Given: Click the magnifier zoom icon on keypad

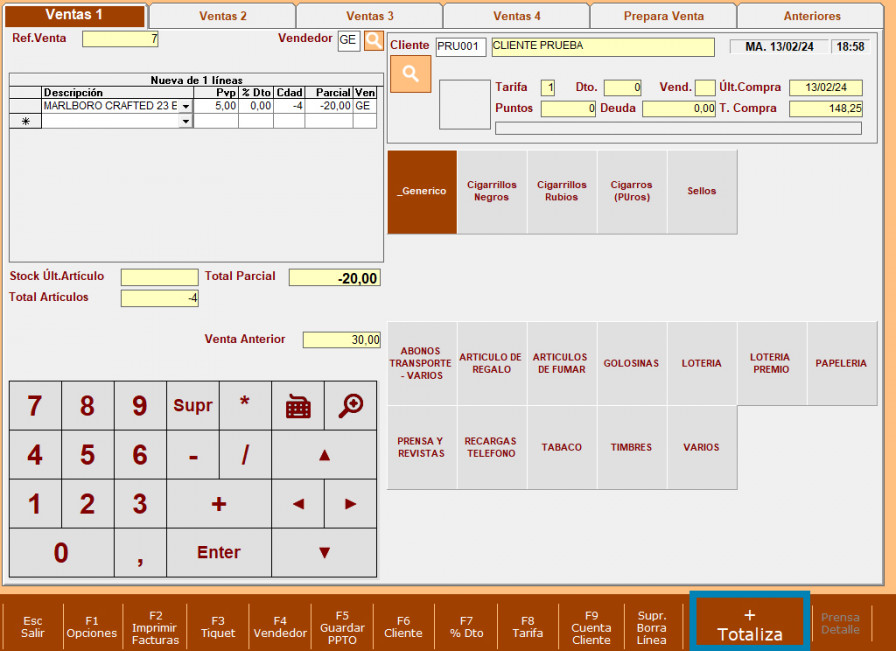Looking at the screenshot, I should [350, 406].
